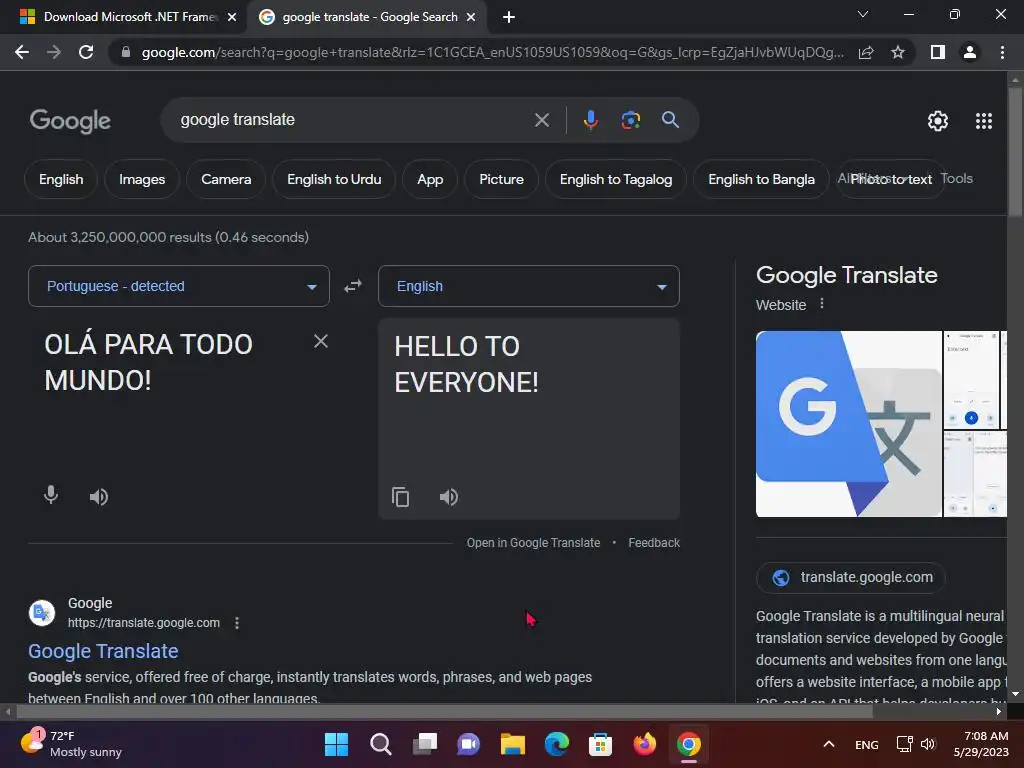Open the translate.google.com panel button
1024x768 pixels.
coord(850,577)
